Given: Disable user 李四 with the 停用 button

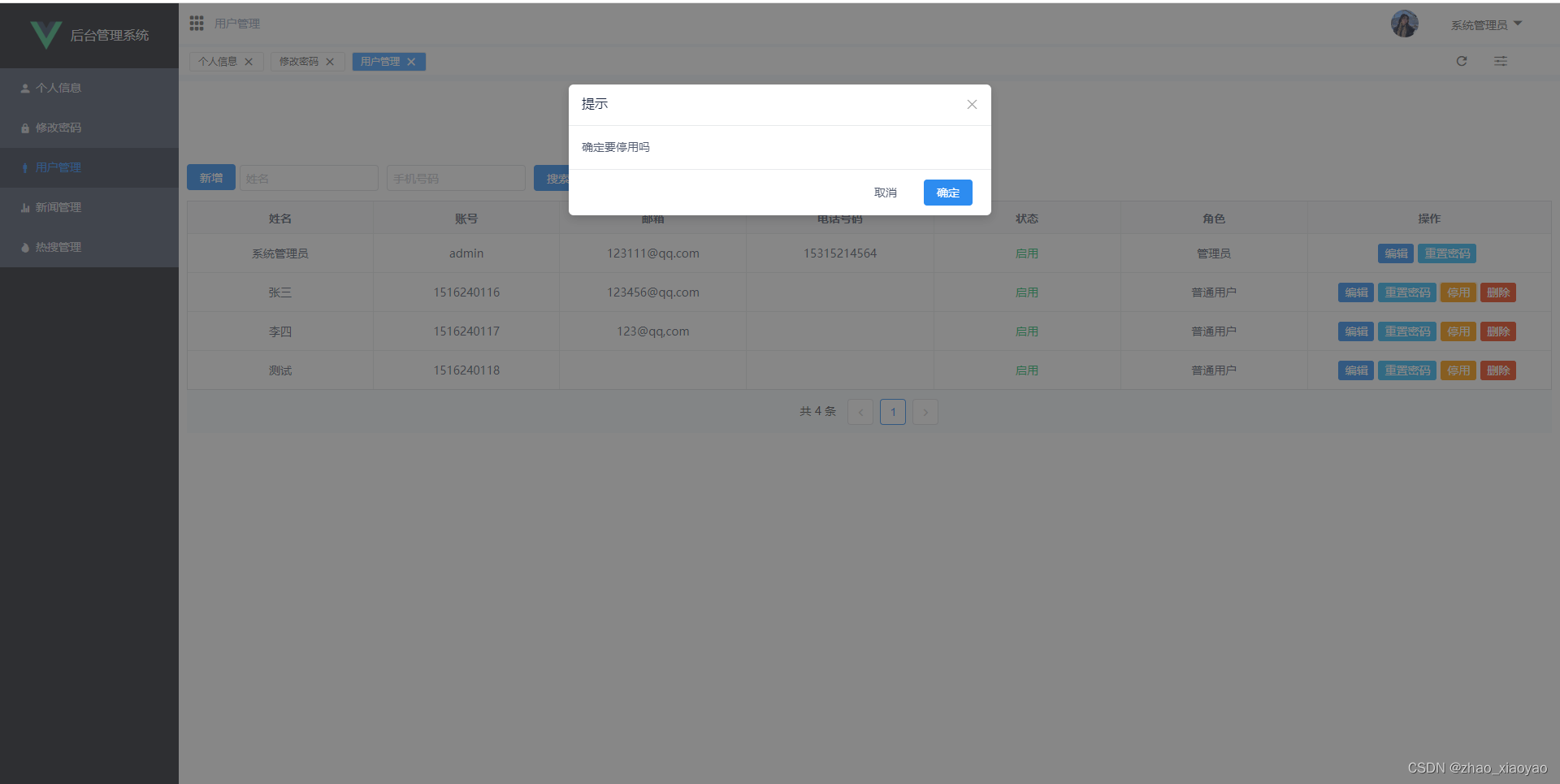Looking at the screenshot, I should click(x=1458, y=331).
